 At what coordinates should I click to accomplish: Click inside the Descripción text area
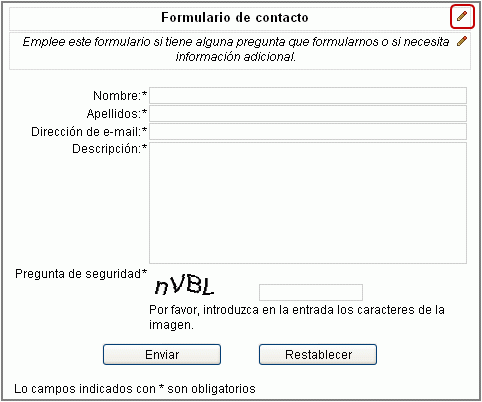click(x=308, y=203)
